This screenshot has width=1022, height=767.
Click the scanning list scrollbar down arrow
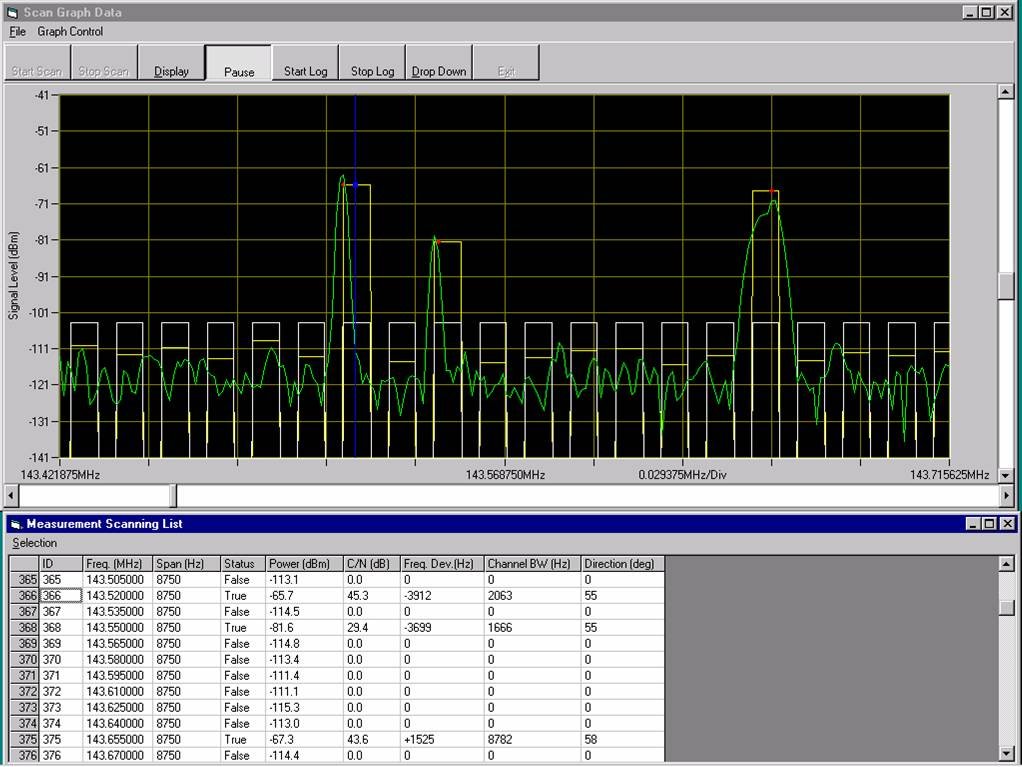pyautogui.click(x=1006, y=753)
